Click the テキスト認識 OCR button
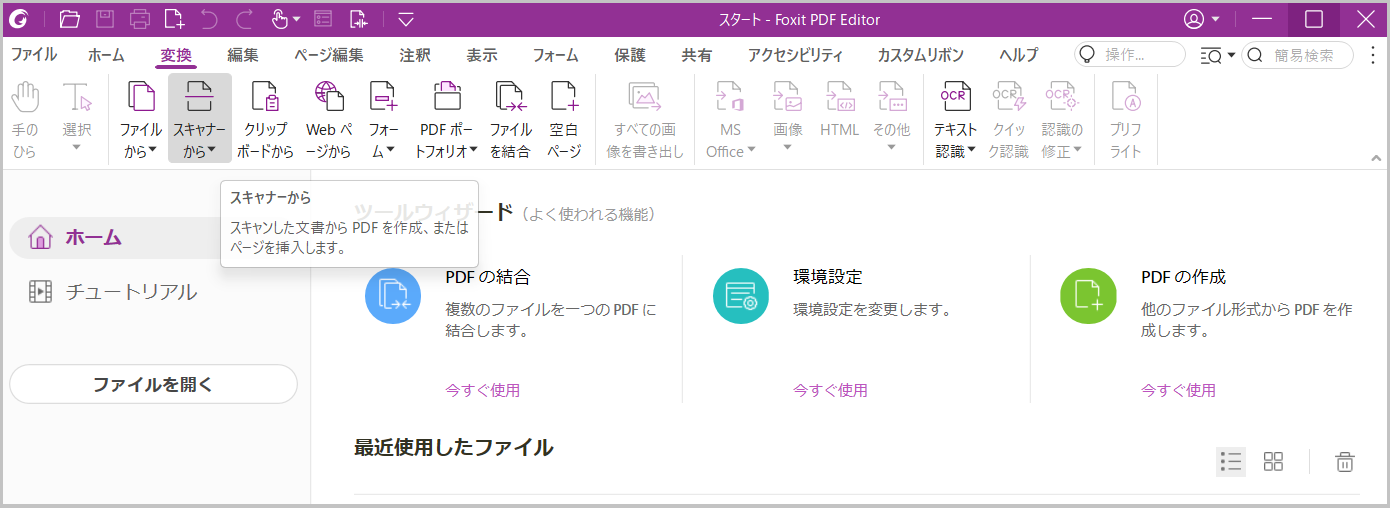 tap(956, 120)
